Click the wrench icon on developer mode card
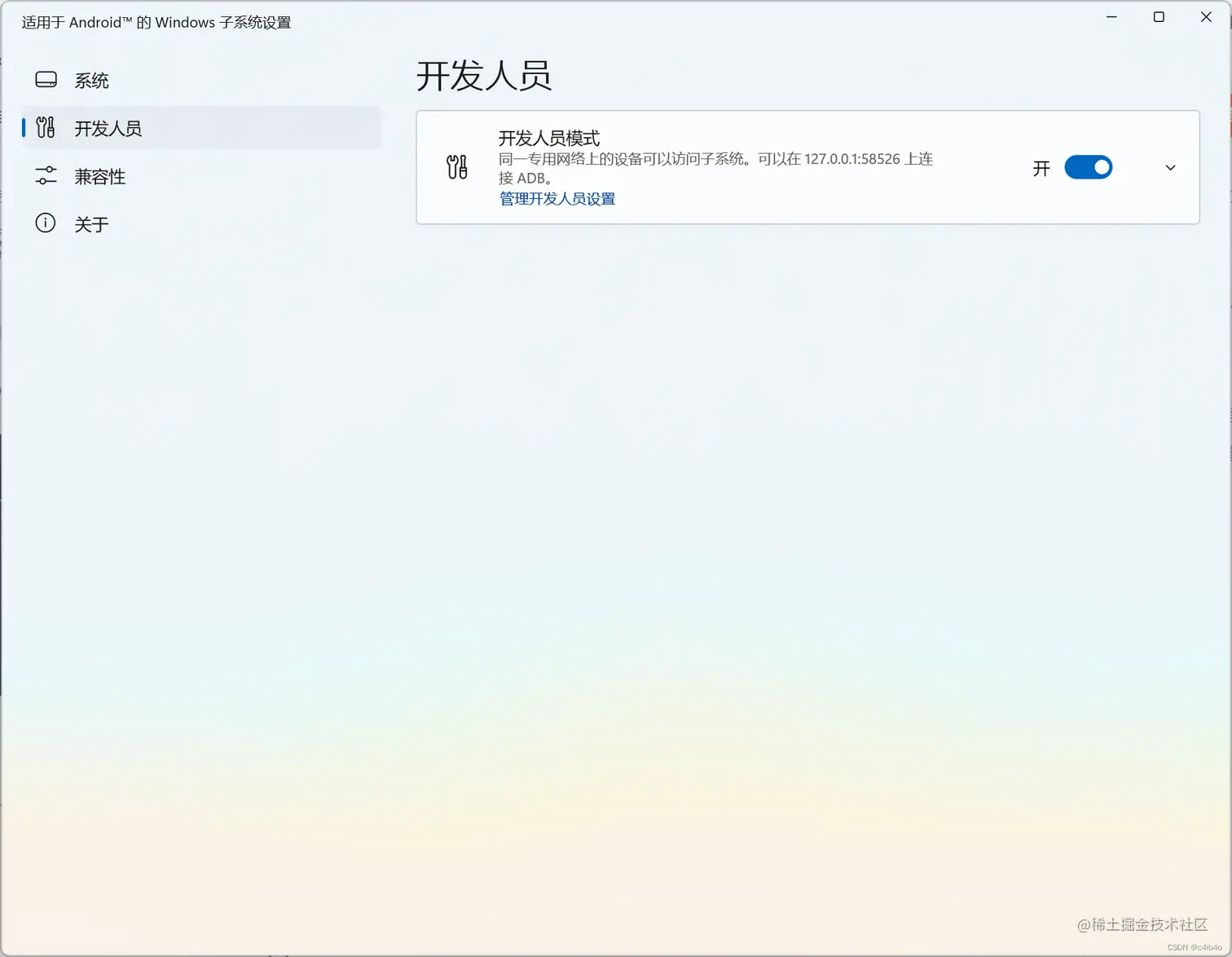The height and width of the screenshot is (957, 1232). tap(456, 167)
